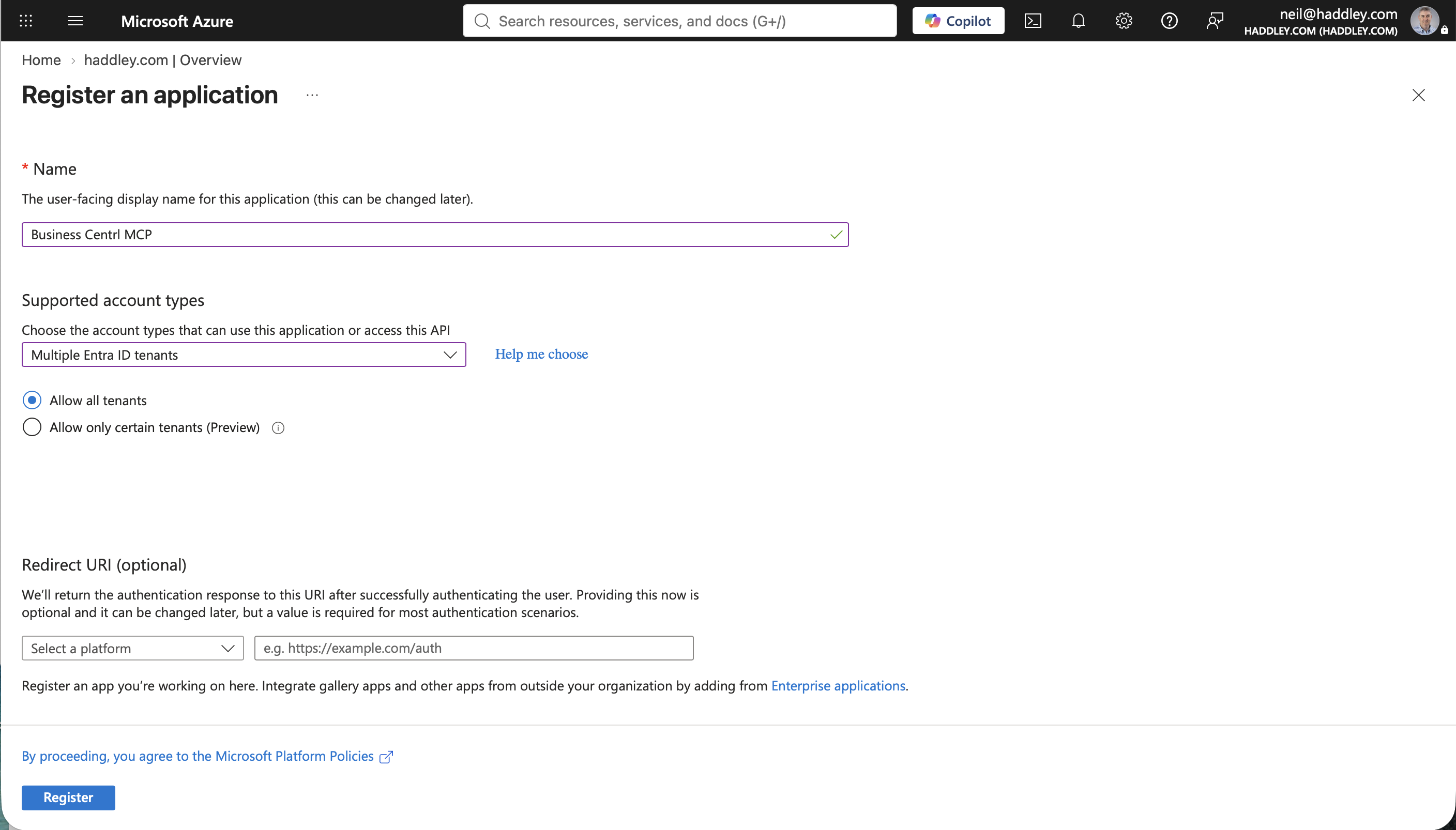
Task: Click the Copilot button
Action: pos(958,21)
